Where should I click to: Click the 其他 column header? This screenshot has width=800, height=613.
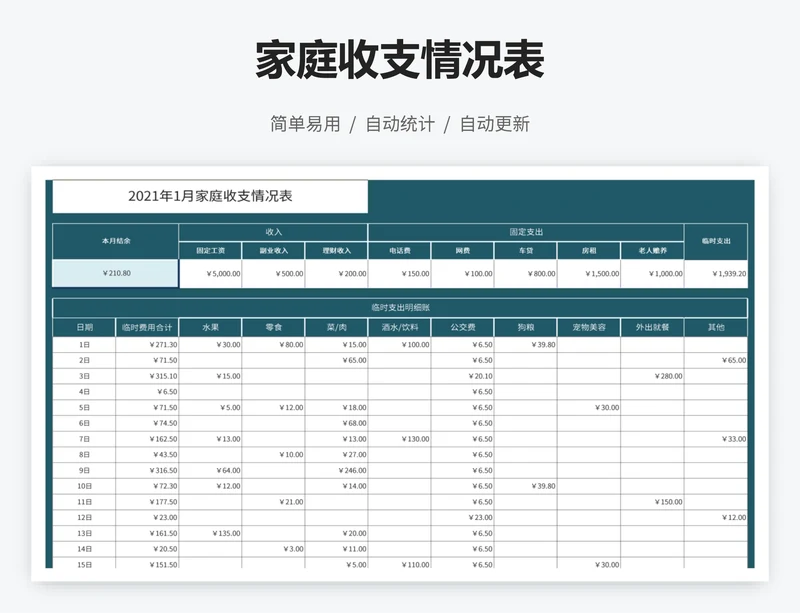[716, 327]
